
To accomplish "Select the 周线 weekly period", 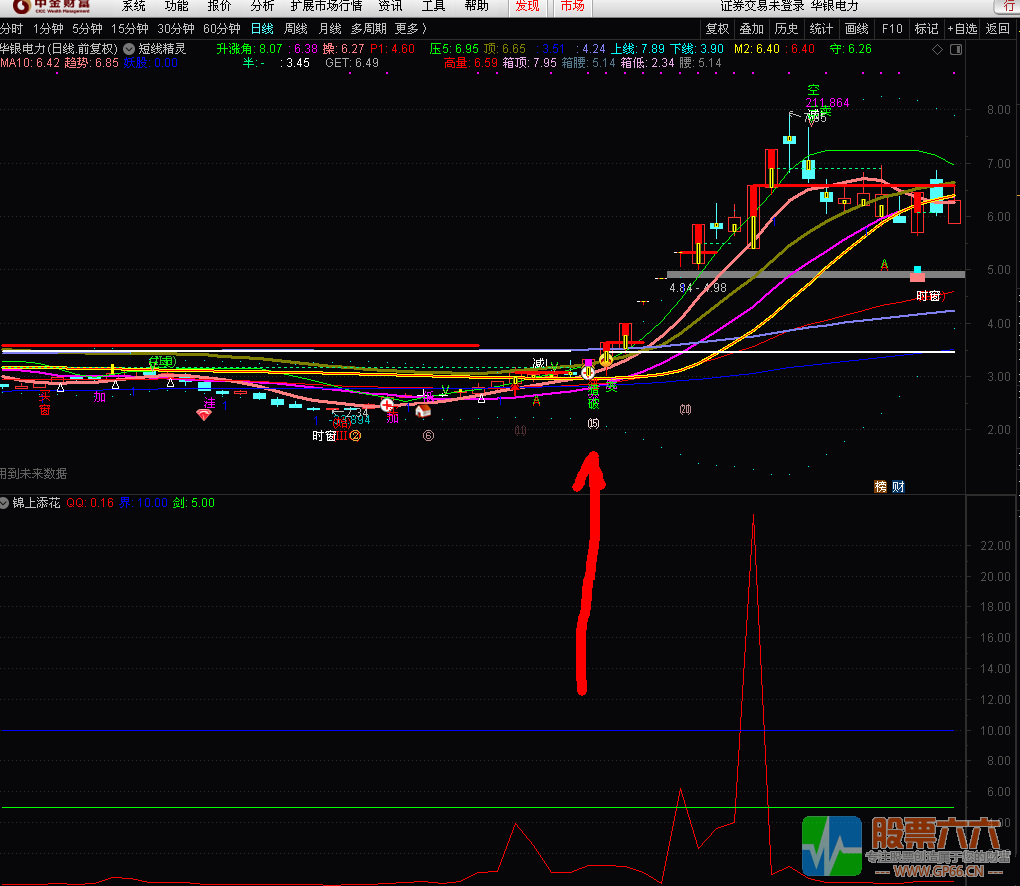I will click(296, 29).
